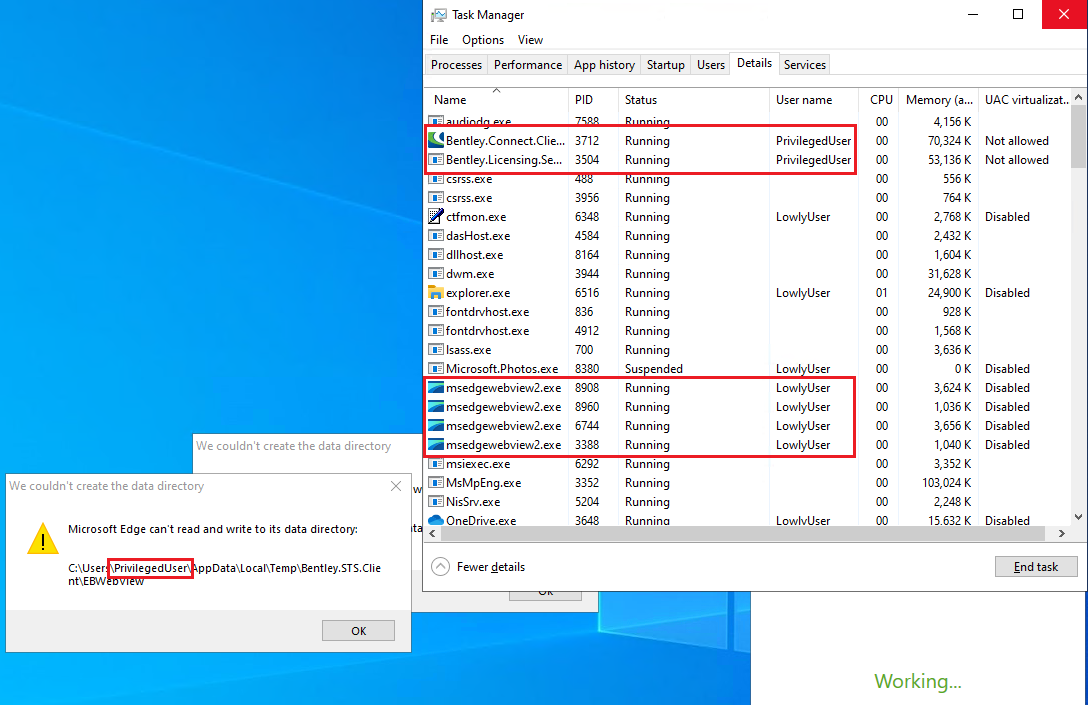
Task: Click the horizontal scrollbar right arrow
Action: tap(1062, 533)
